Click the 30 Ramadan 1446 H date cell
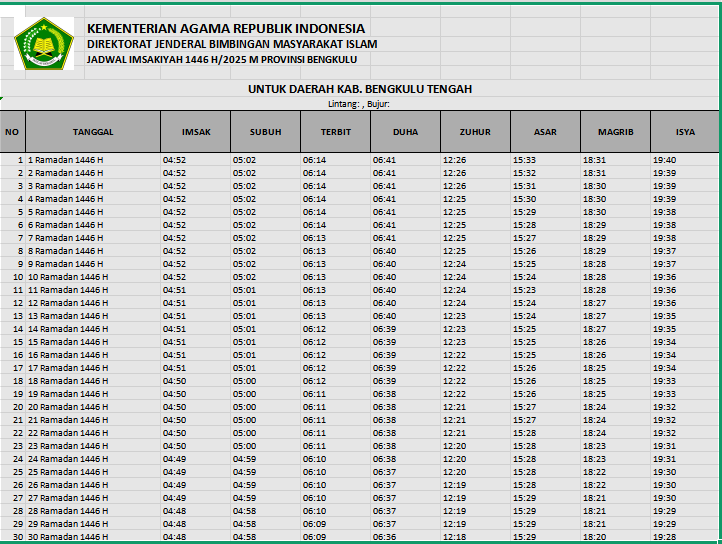722x544 pixels. tap(67, 537)
